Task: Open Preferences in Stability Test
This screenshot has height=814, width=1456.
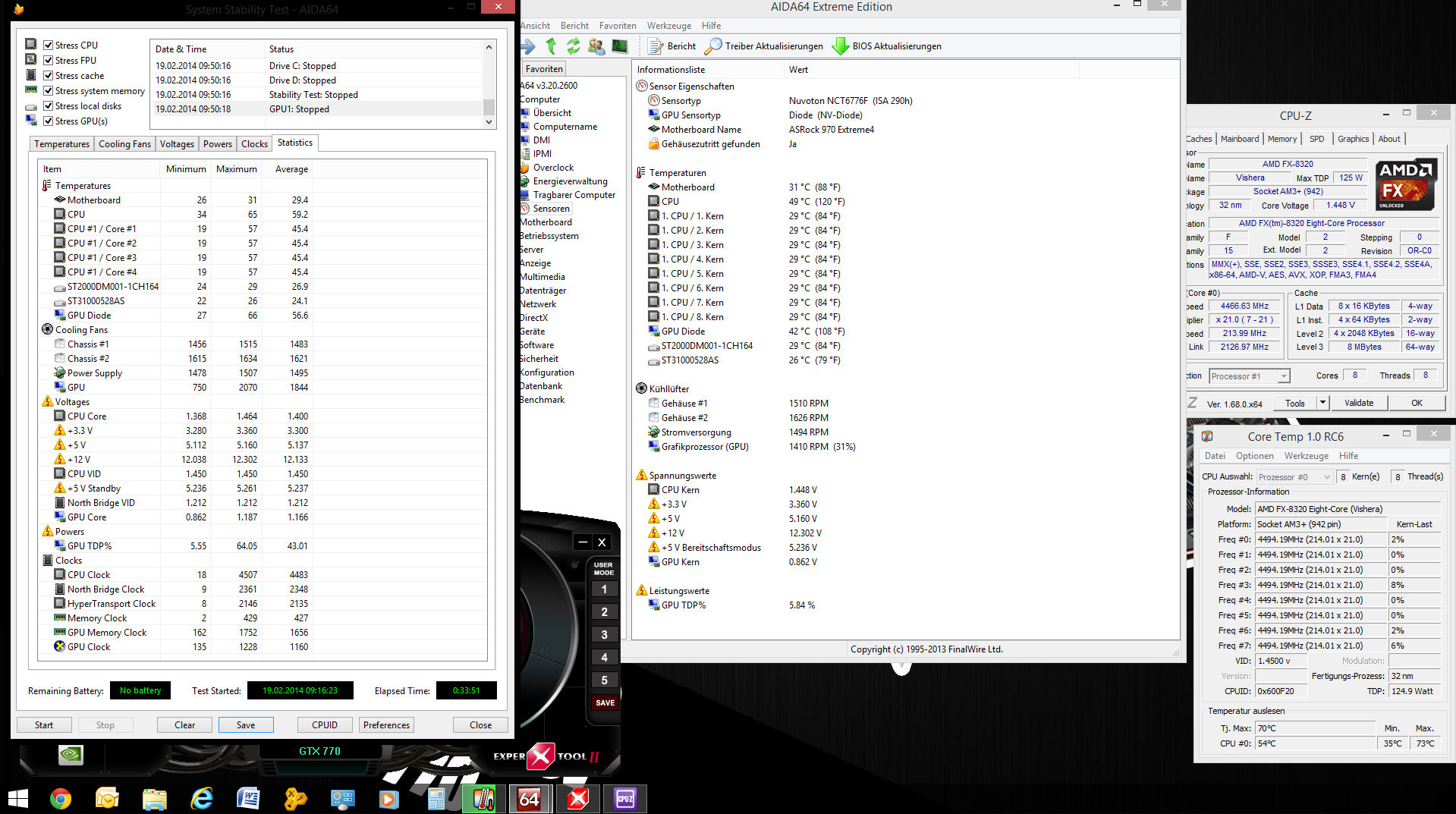Action: pos(386,725)
